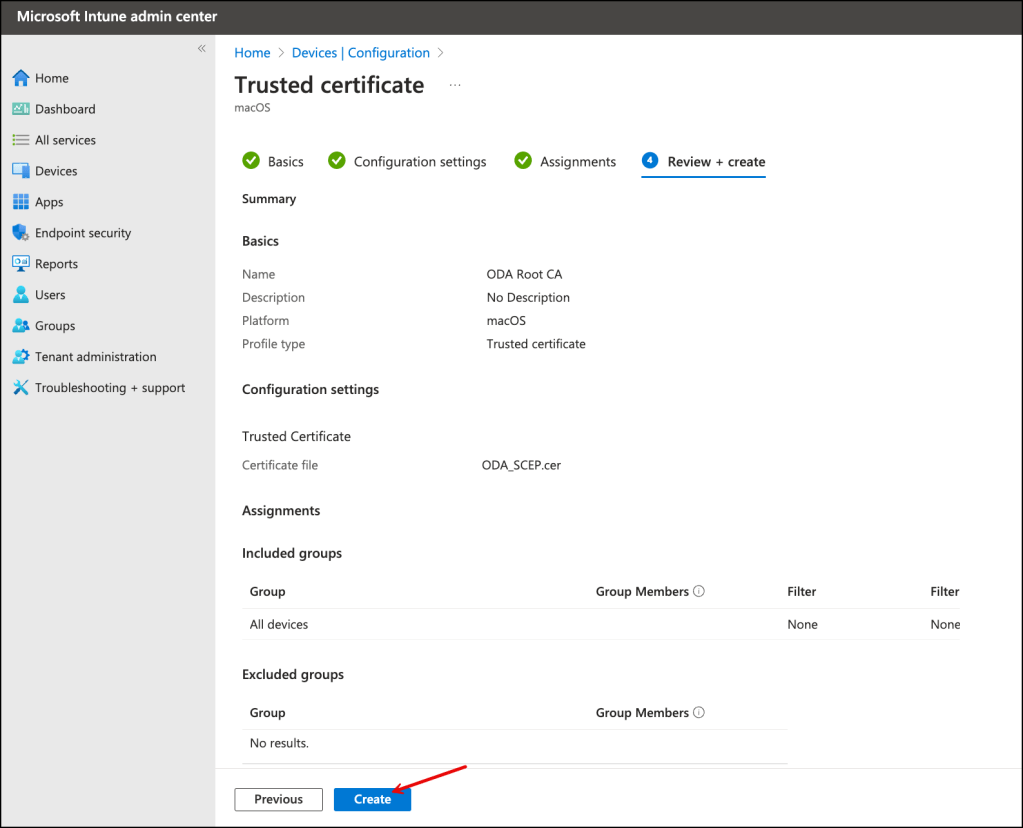This screenshot has width=1023, height=828.
Task: Open the Users icon in sidebar
Action: pos(21,295)
